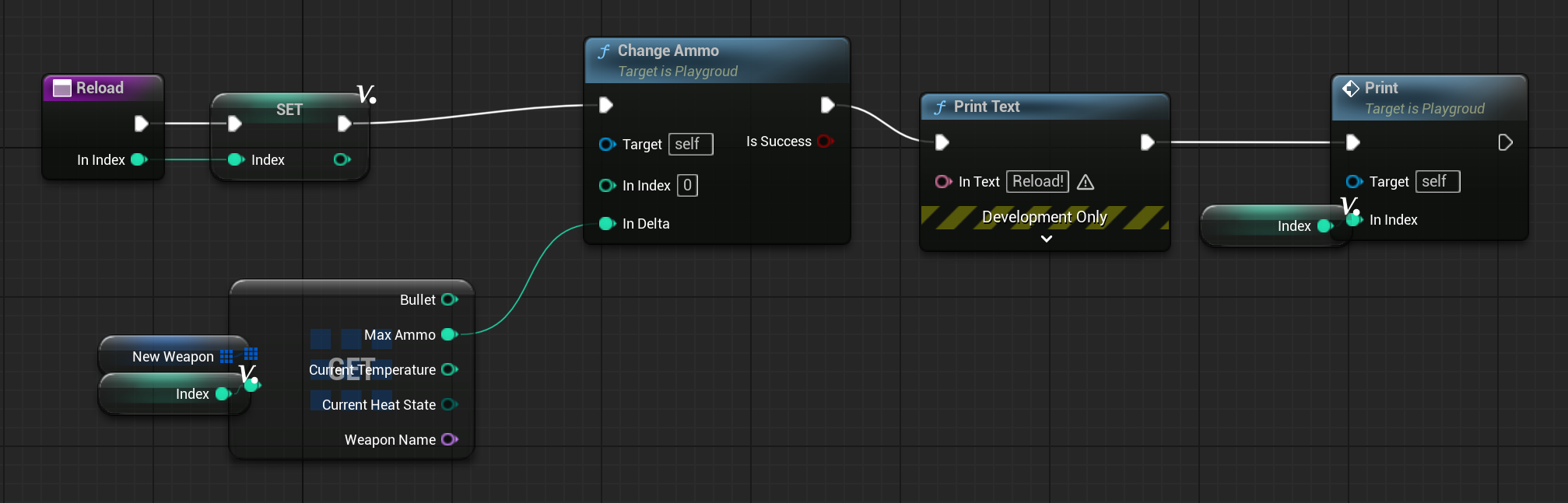
Task: Click Print Text execution input pin
Action: pyautogui.click(x=942, y=142)
